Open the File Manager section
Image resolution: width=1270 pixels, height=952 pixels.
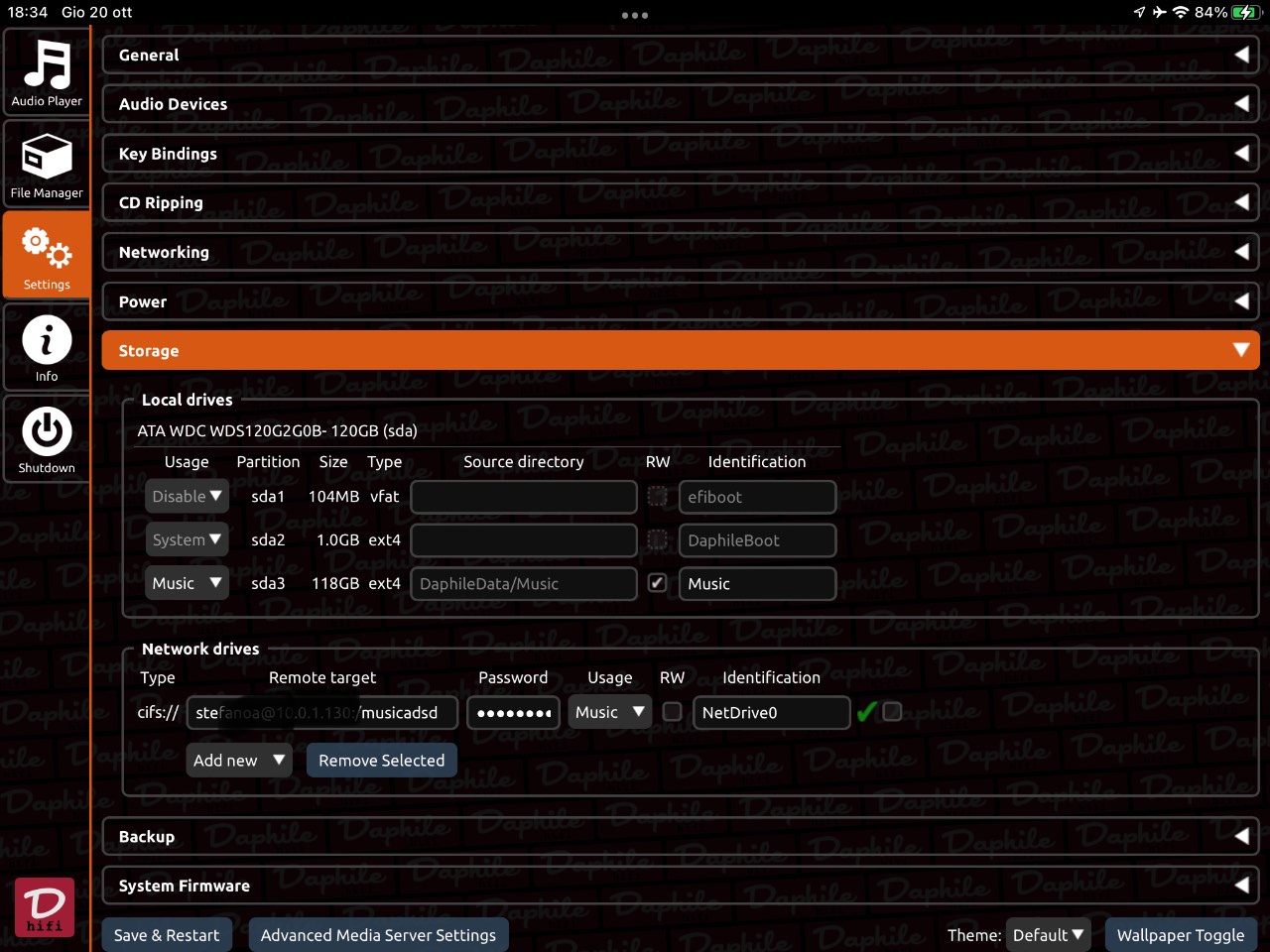tap(47, 165)
